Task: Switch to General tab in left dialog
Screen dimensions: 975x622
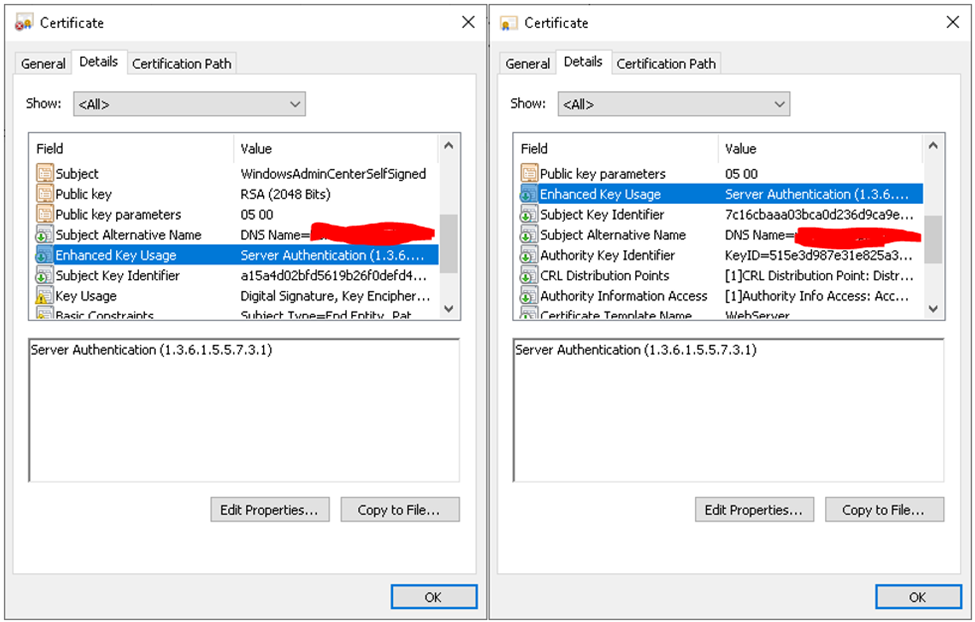Action: (x=43, y=63)
